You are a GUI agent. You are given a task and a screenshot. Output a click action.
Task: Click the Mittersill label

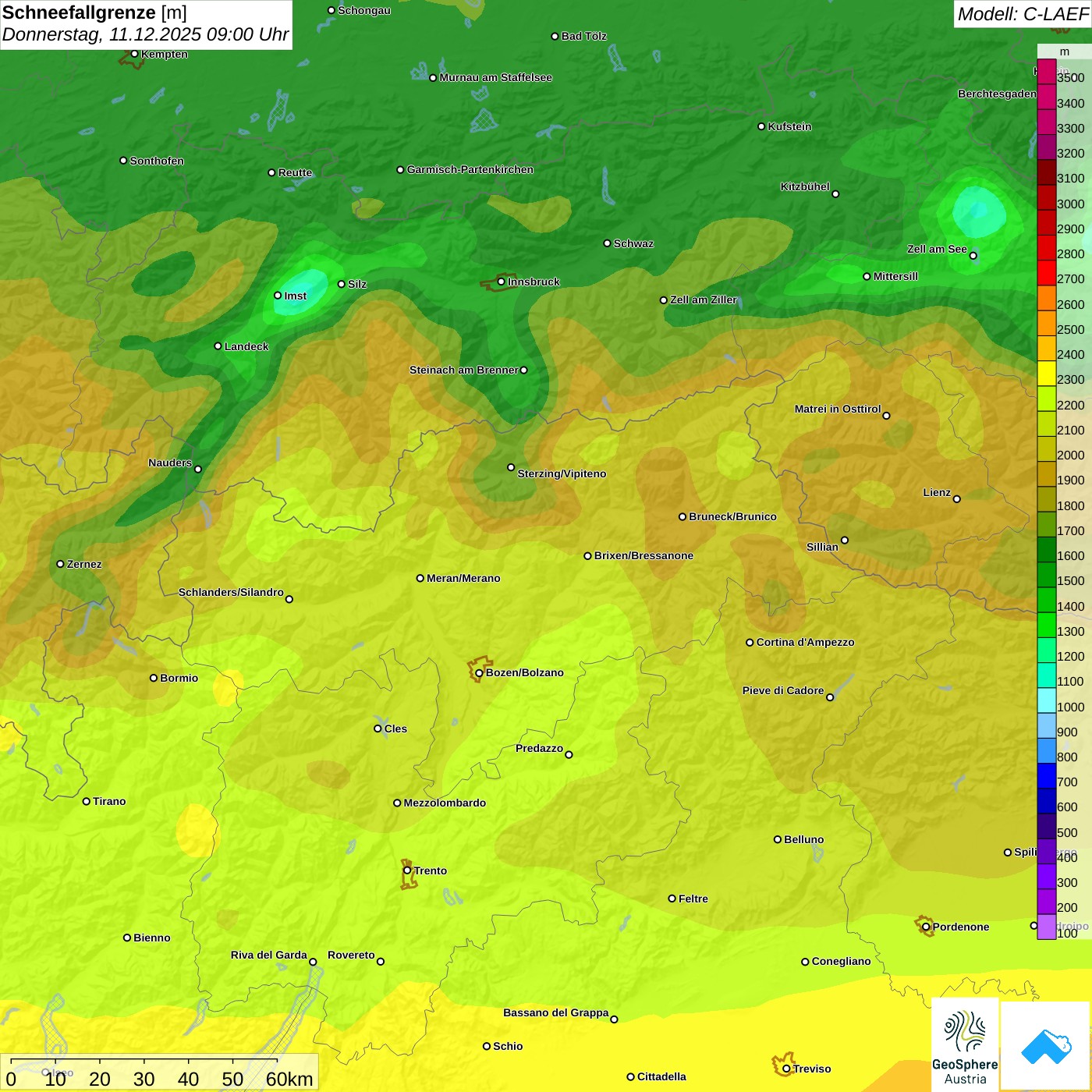[x=895, y=276]
